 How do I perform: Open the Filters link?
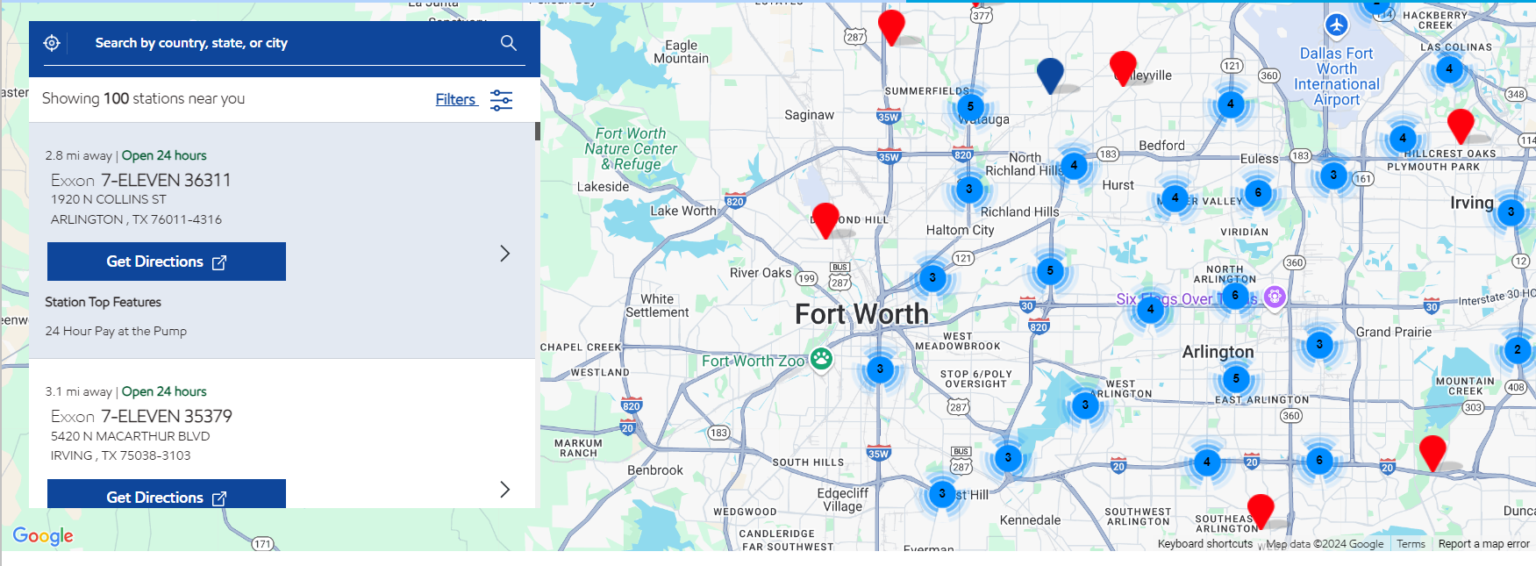pos(455,99)
